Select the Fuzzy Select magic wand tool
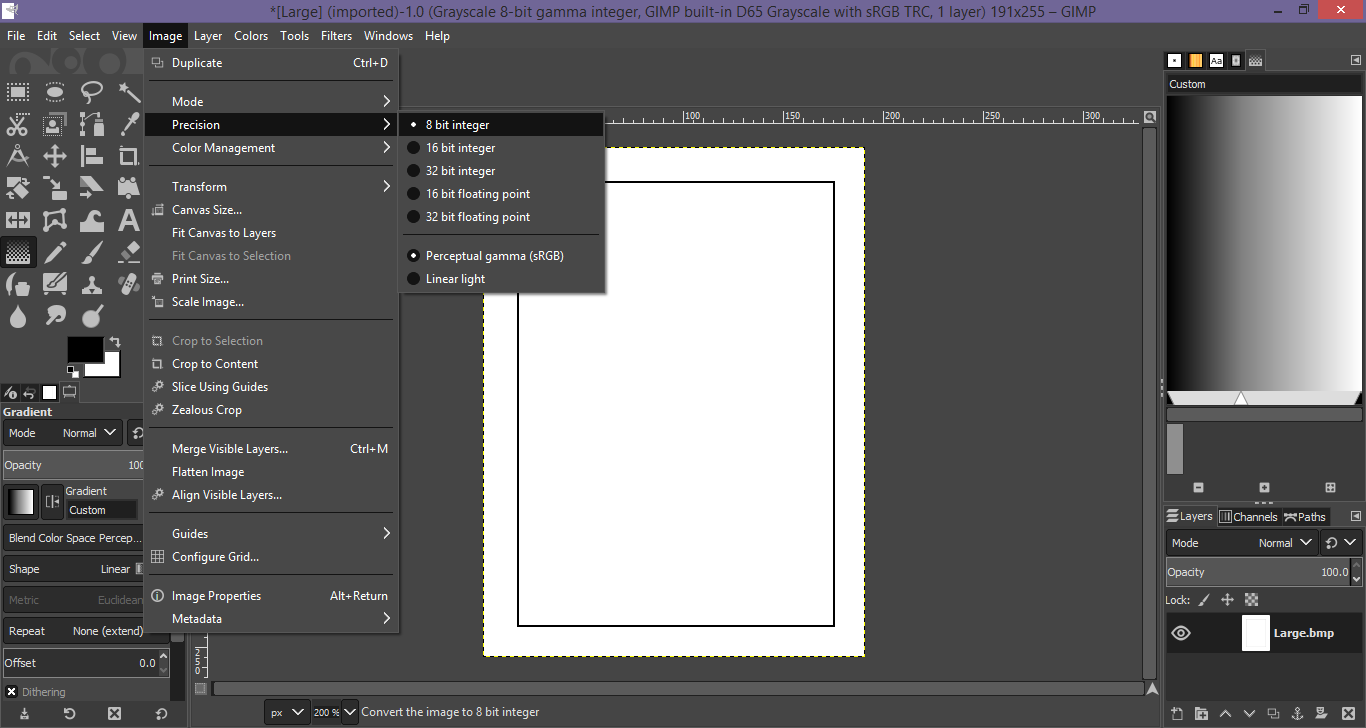This screenshot has height=728, width=1366. [x=129, y=93]
